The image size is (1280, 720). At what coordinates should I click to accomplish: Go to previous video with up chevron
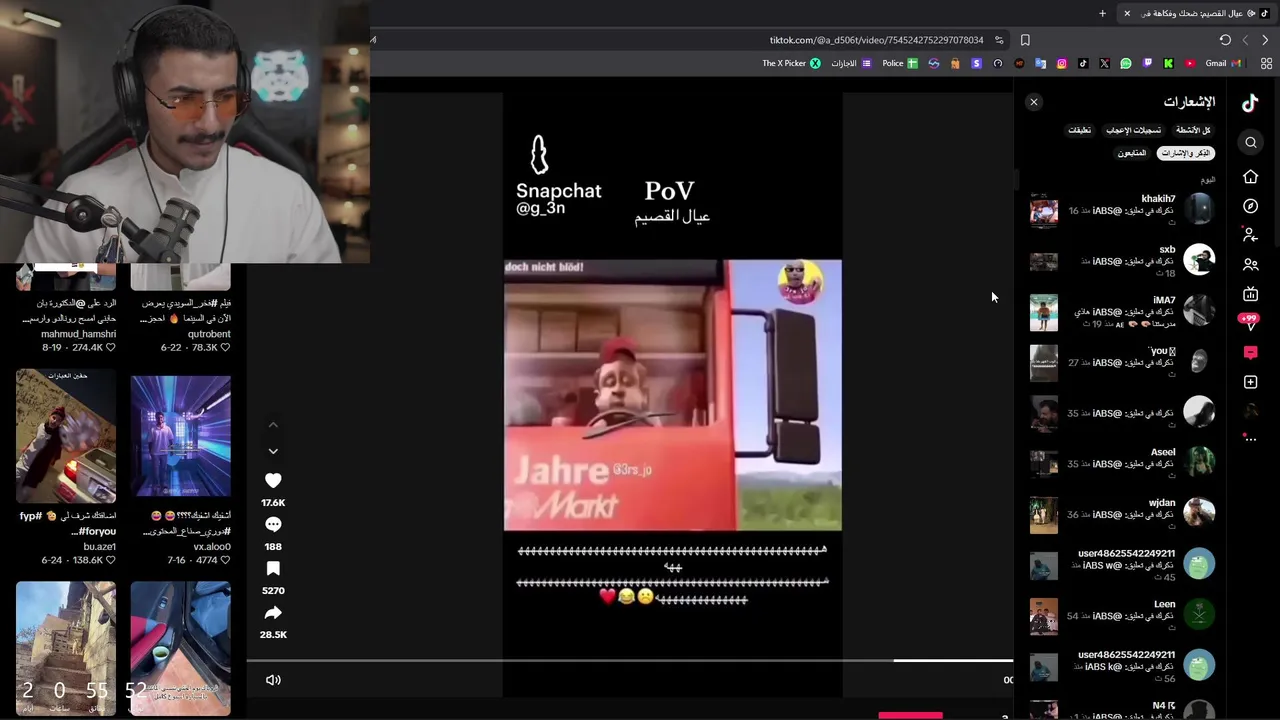(x=273, y=425)
